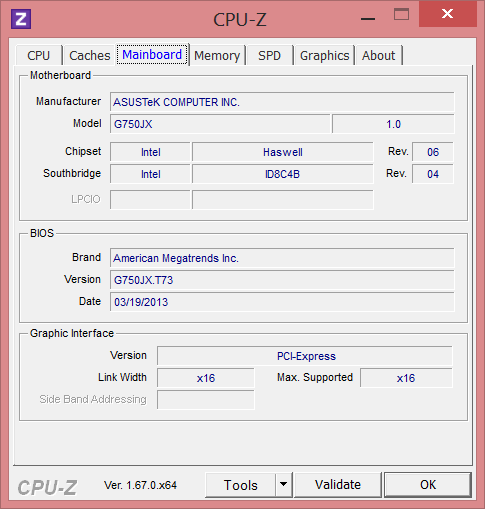
Task: Select the Mainboard tab
Action: 152,55
